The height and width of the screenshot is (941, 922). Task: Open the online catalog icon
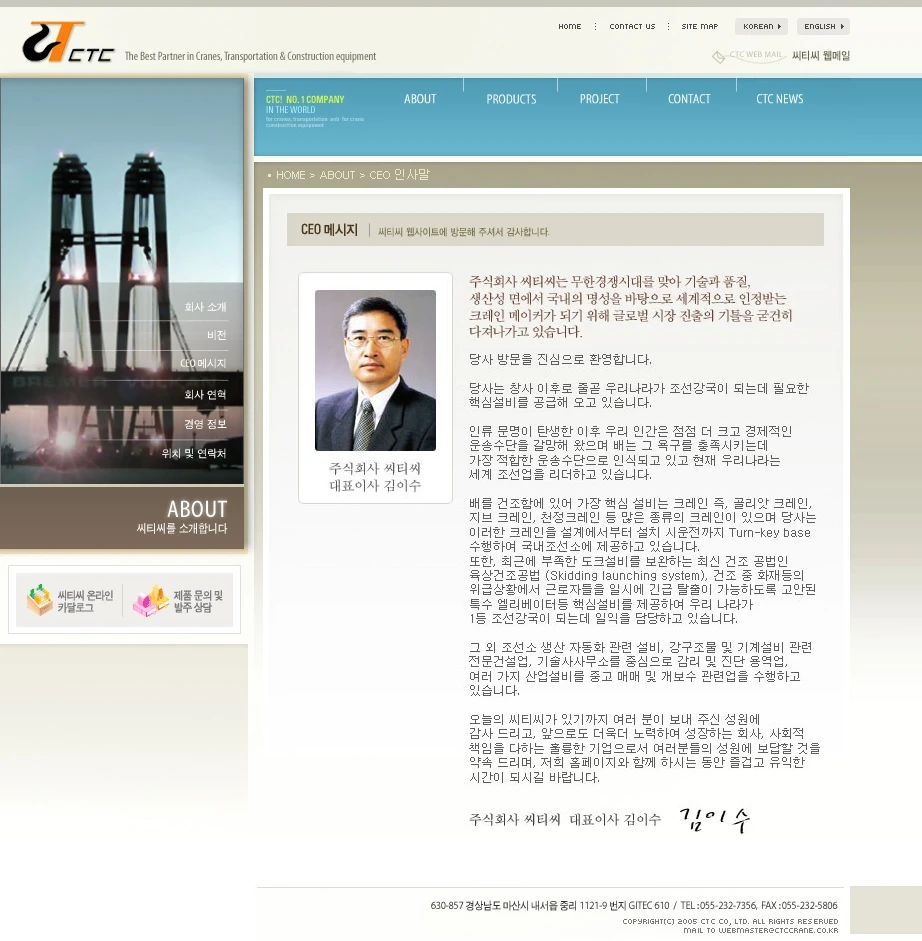pyautogui.click(x=40, y=600)
